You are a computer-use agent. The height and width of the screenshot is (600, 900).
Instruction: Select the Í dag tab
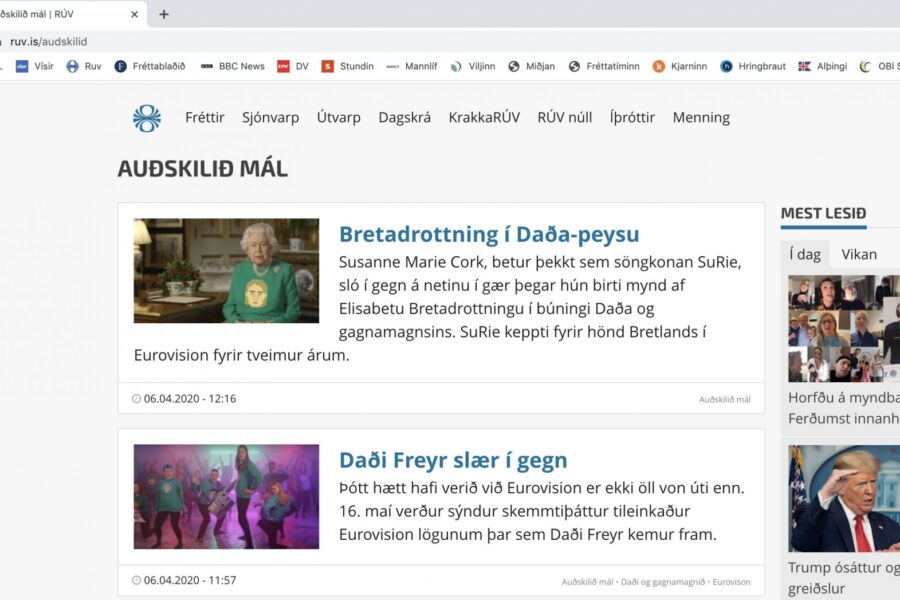point(805,254)
